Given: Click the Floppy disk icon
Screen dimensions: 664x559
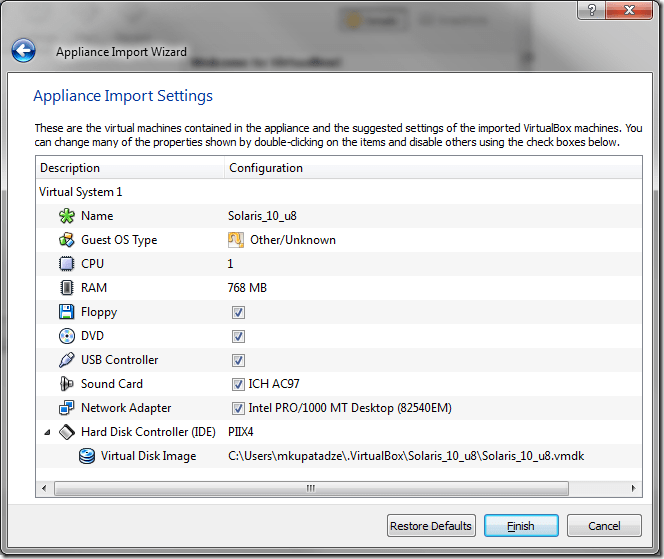Looking at the screenshot, I should 66,312.
